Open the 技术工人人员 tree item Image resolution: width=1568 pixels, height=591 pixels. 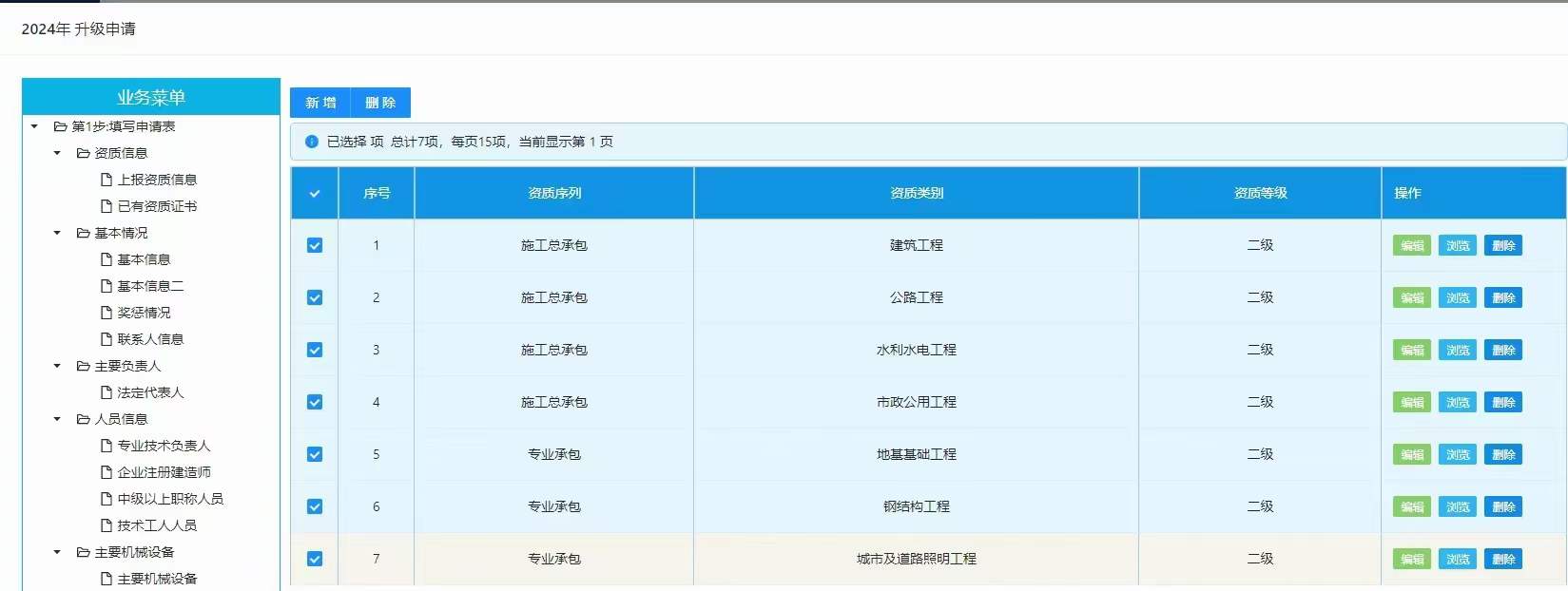pyautogui.click(x=148, y=525)
